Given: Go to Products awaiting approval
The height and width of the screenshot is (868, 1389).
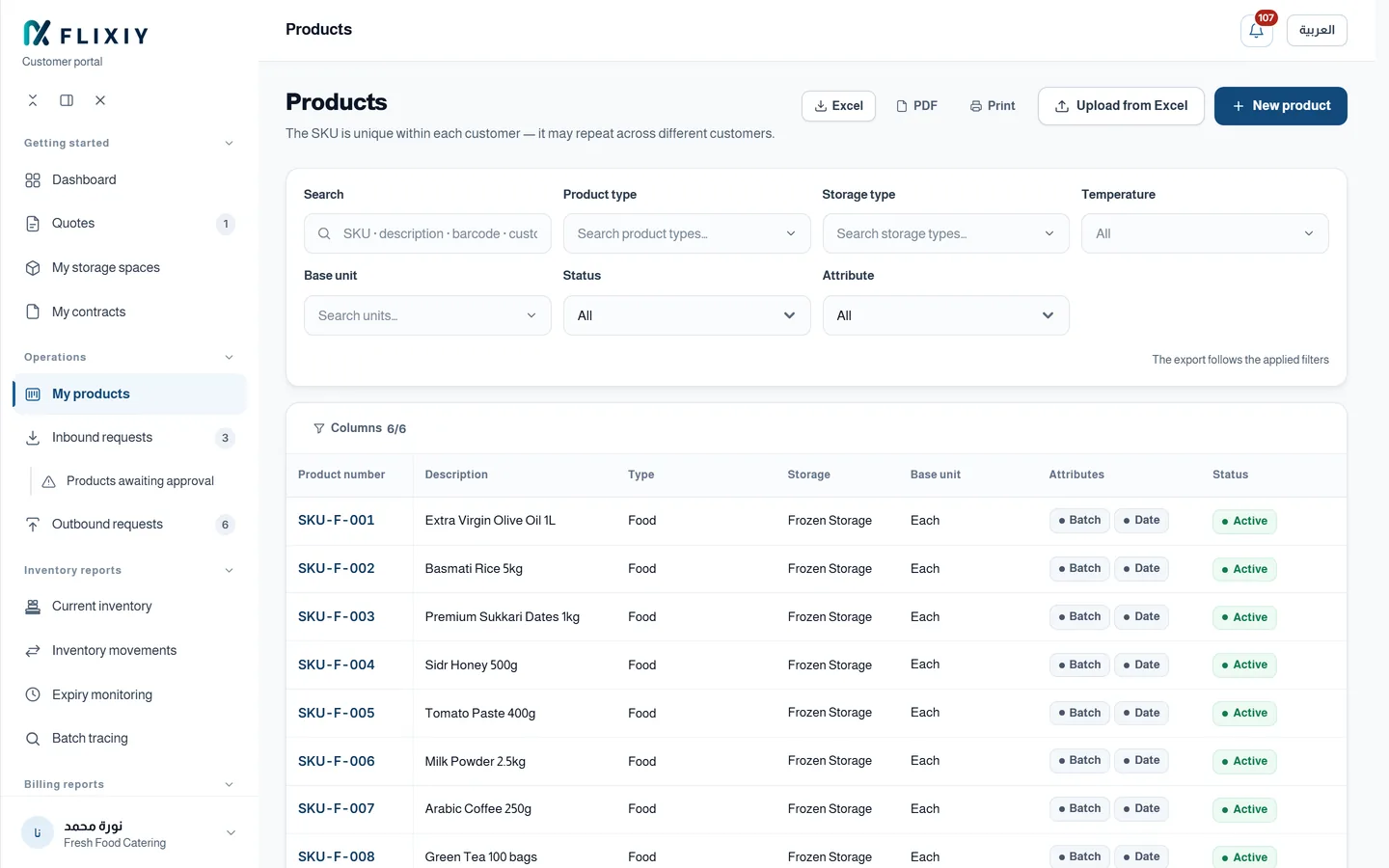Looking at the screenshot, I should click(x=138, y=481).
